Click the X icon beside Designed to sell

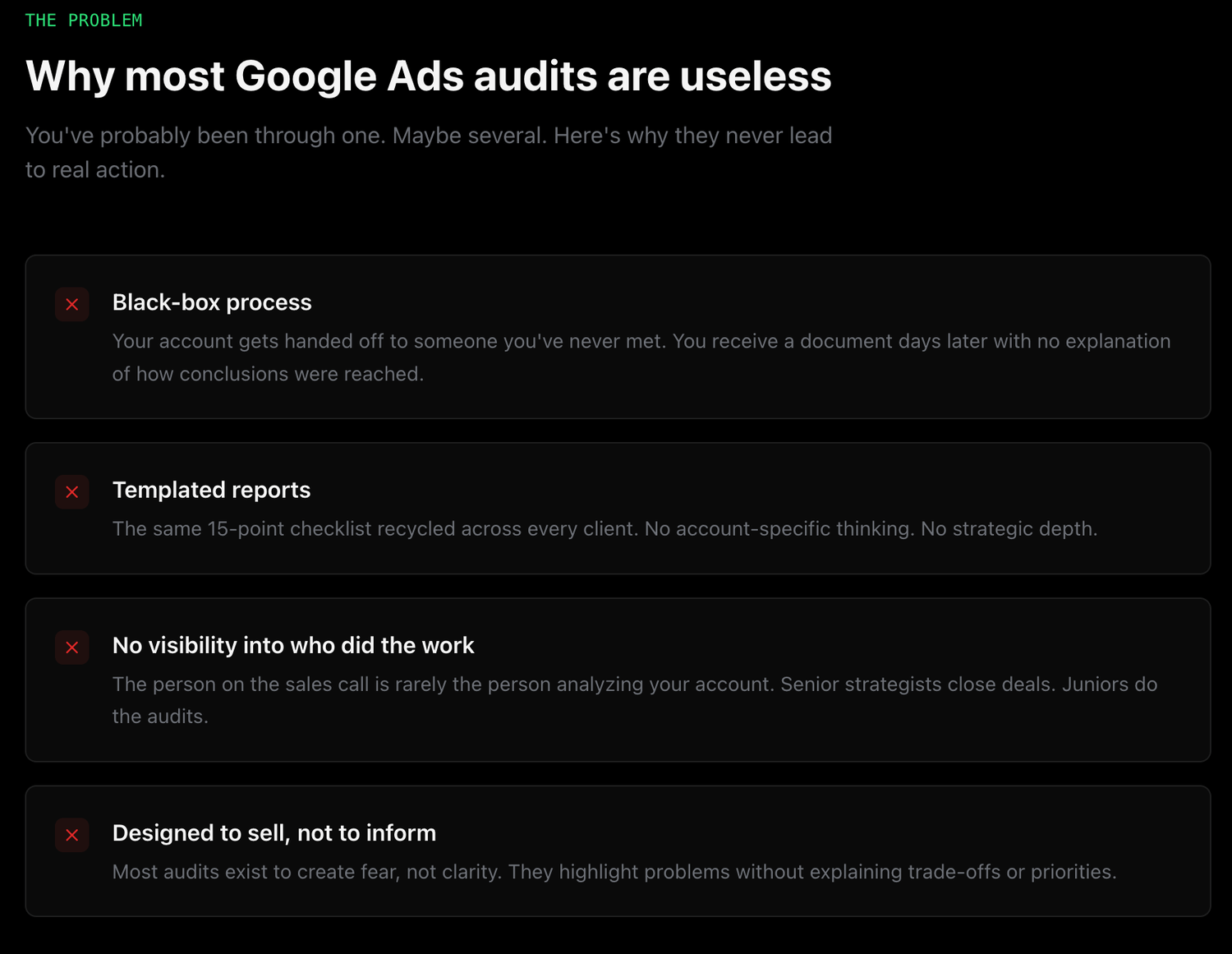72,835
